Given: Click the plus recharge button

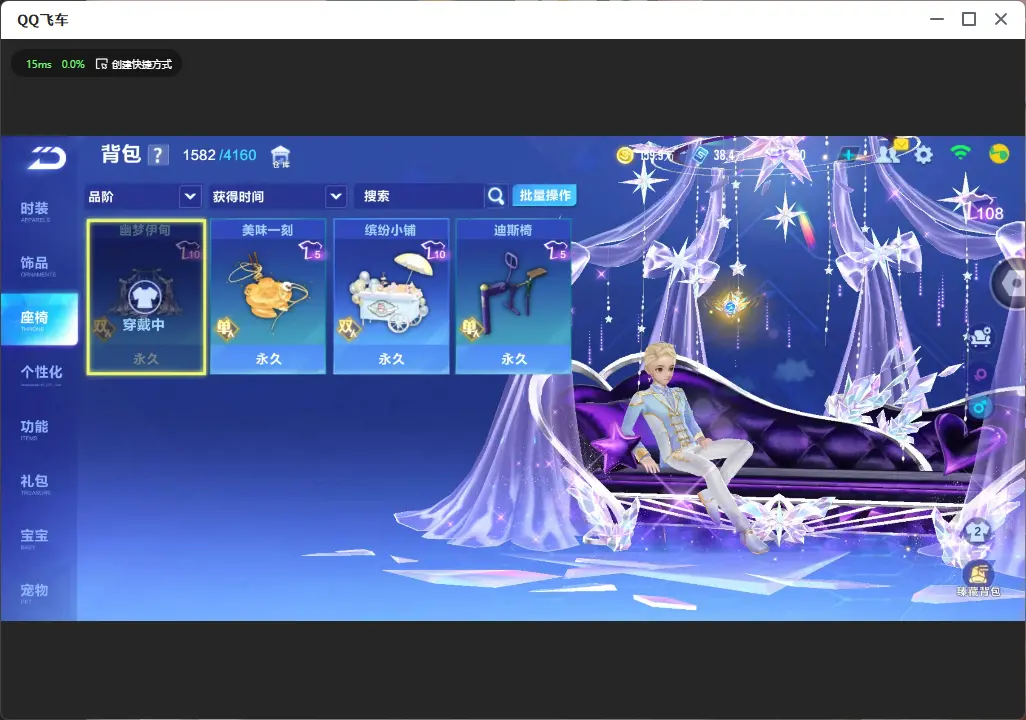Looking at the screenshot, I should pos(848,155).
